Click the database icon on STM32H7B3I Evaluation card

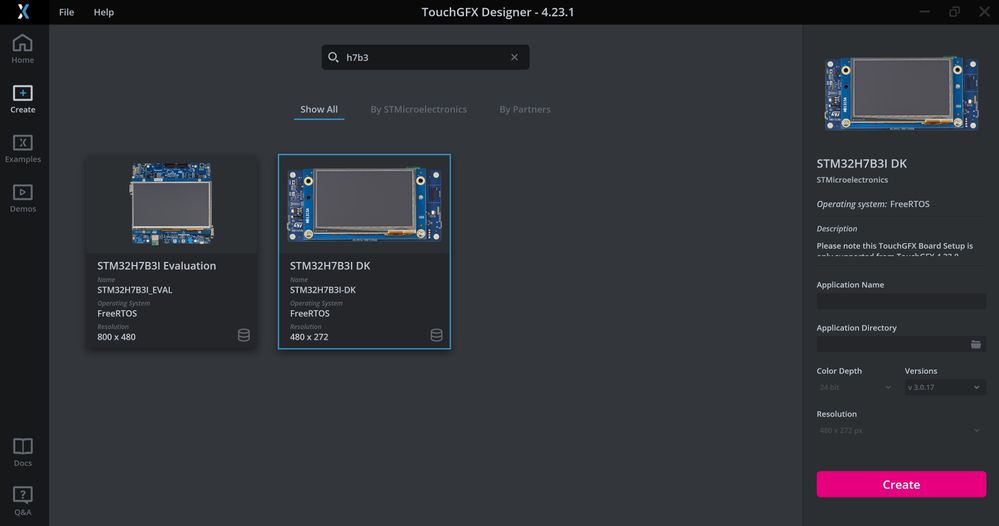pos(243,335)
